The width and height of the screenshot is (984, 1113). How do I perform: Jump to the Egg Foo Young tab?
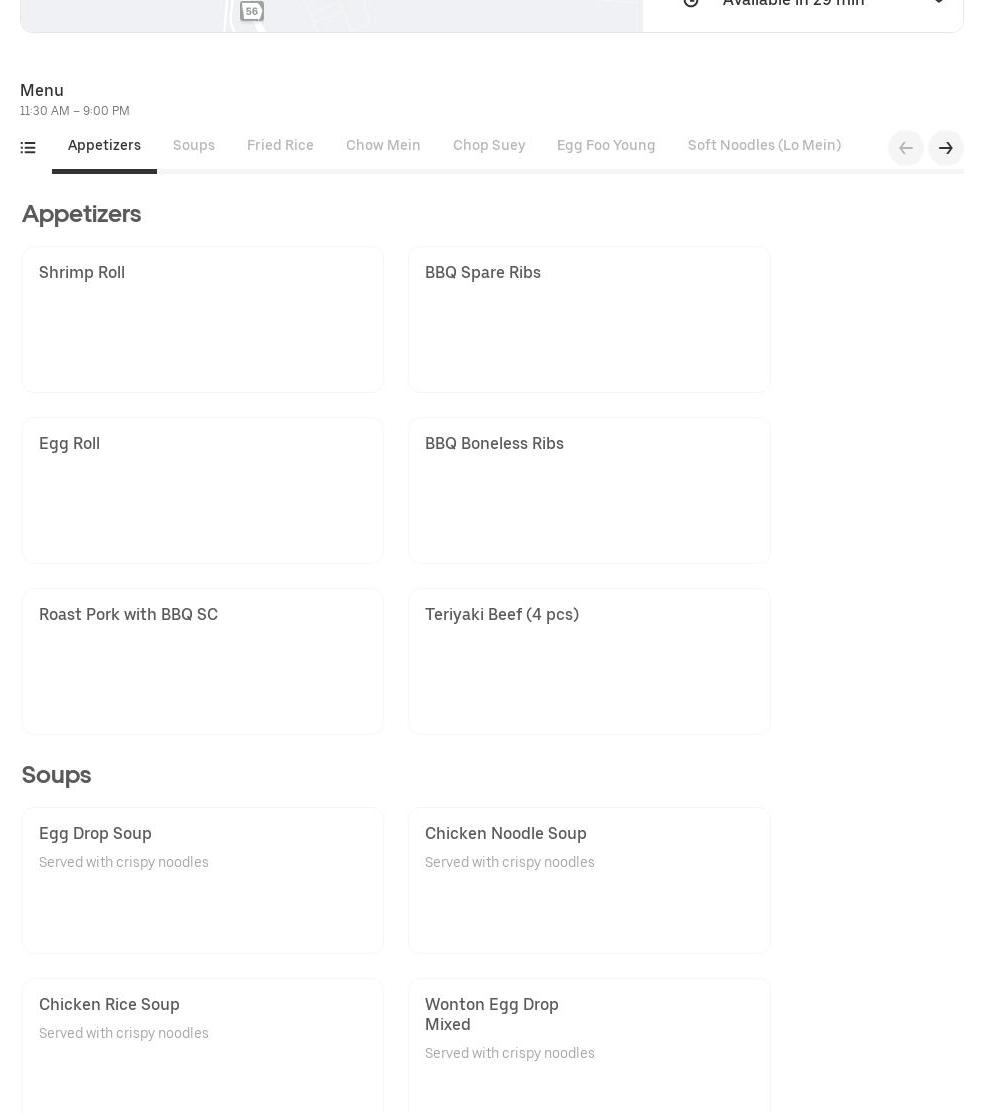pyautogui.click(x=606, y=146)
